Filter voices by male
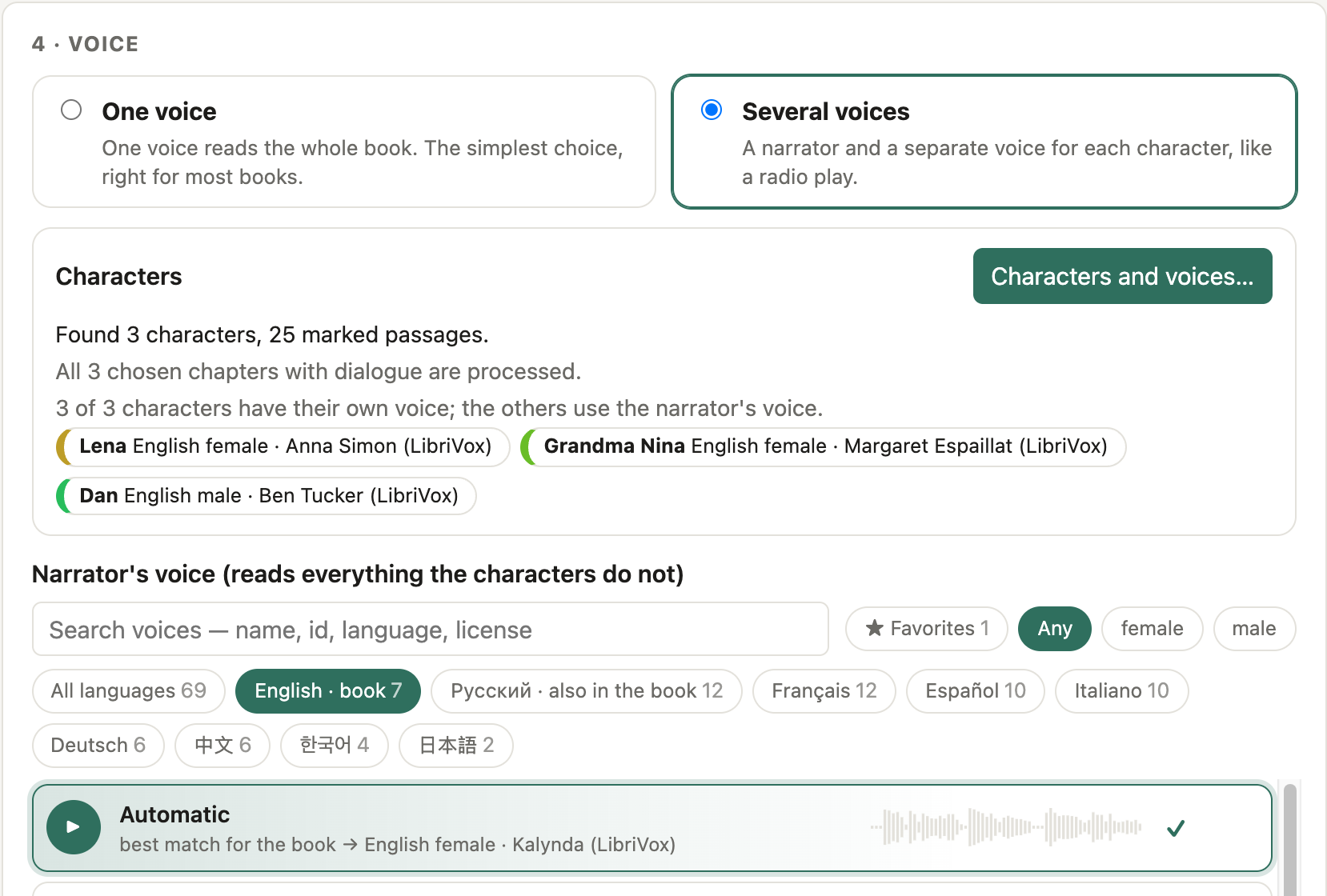This screenshot has height=896, width=1327. (1254, 629)
